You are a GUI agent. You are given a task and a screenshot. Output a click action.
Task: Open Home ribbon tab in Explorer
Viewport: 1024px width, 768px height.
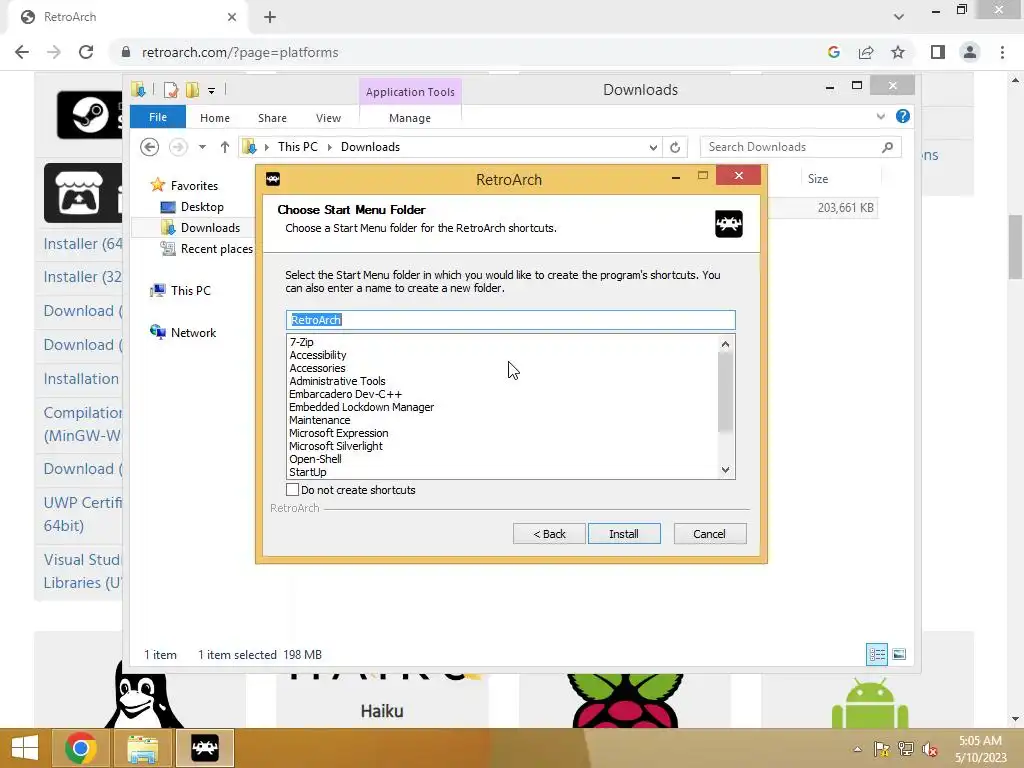tap(215, 118)
